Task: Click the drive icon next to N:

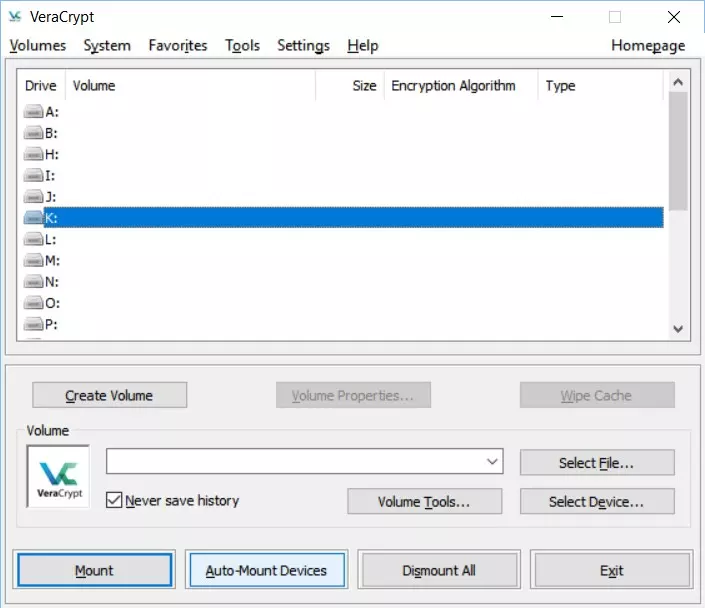Action: coord(33,282)
